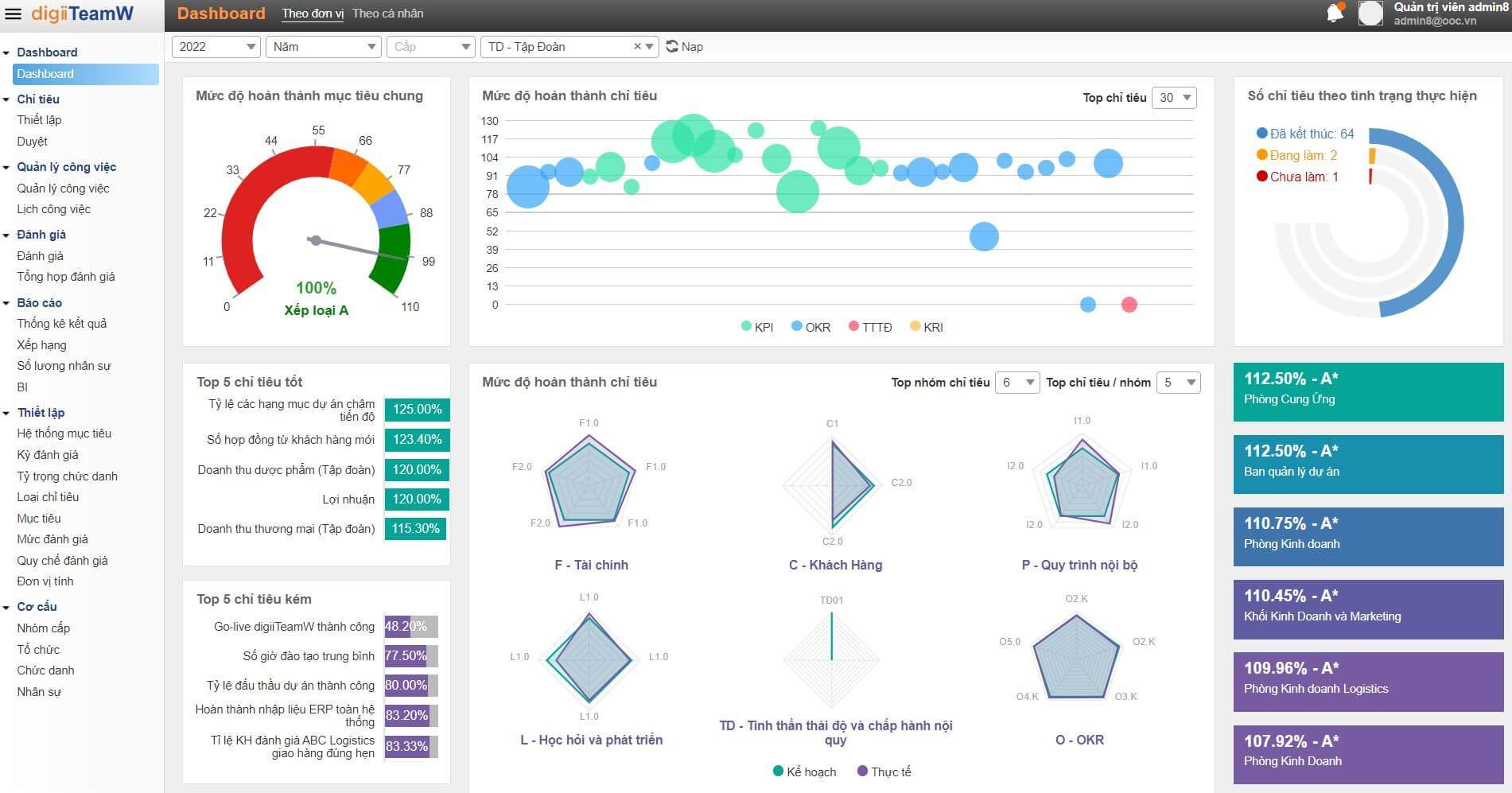This screenshot has height=793, width=1512.
Task: Open Lịch công việc menu item
Action: point(53,209)
